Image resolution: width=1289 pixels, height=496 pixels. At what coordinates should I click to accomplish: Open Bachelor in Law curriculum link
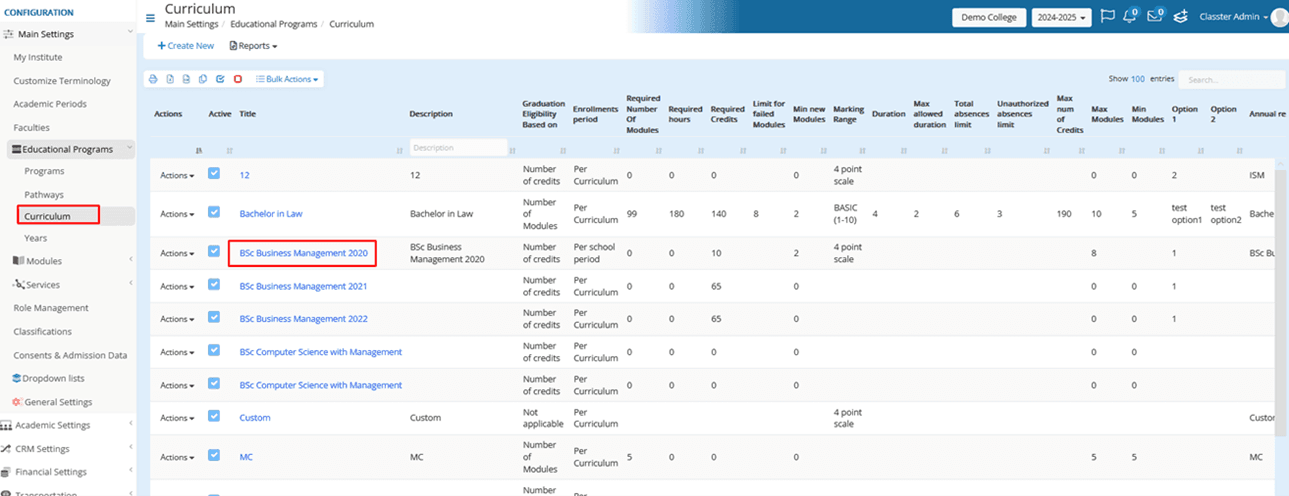point(273,214)
